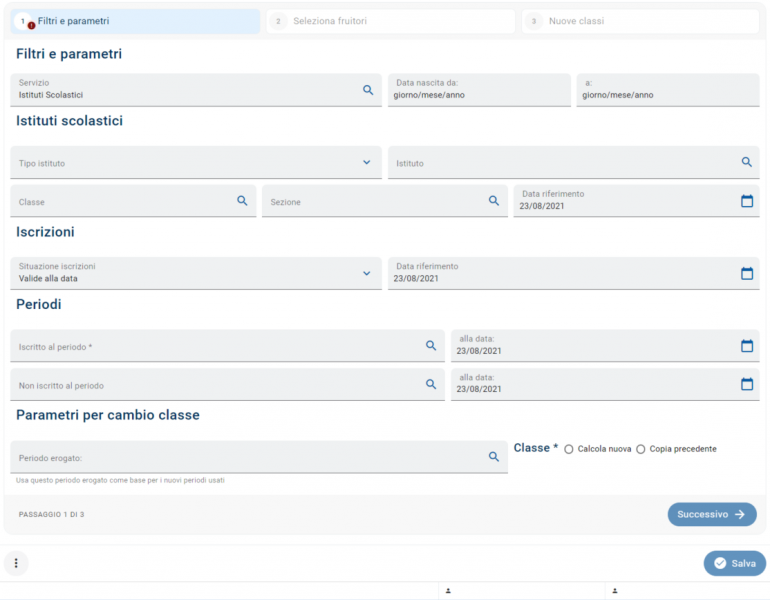770x600 pixels.
Task: Click the red error badge on step 1
Action: pyautogui.click(x=31, y=26)
